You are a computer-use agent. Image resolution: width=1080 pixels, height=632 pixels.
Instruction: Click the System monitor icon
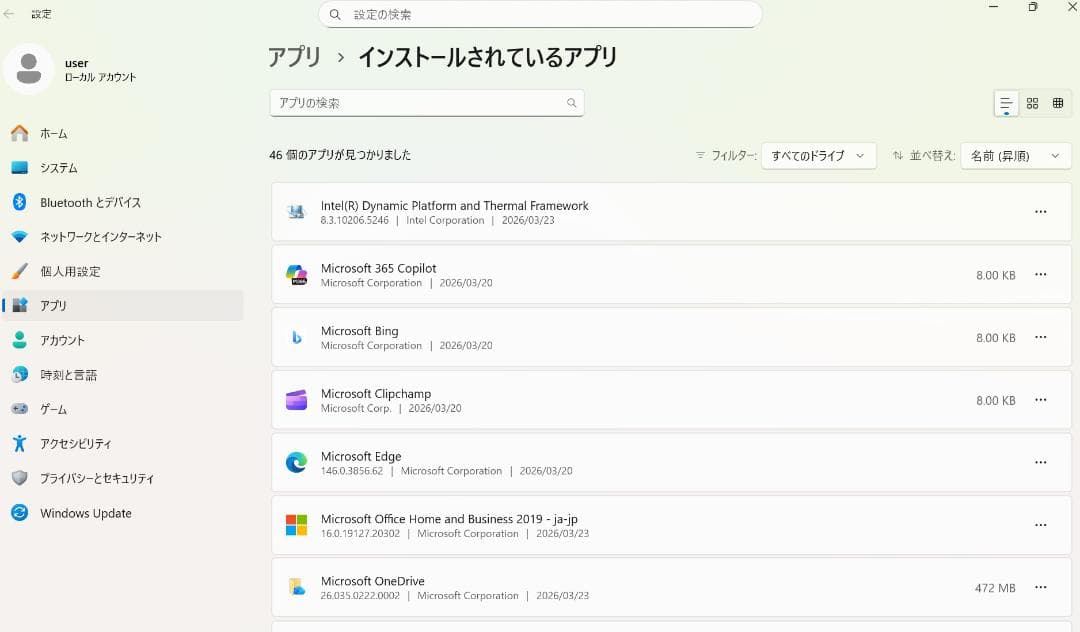pyautogui.click(x=19, y=167)
